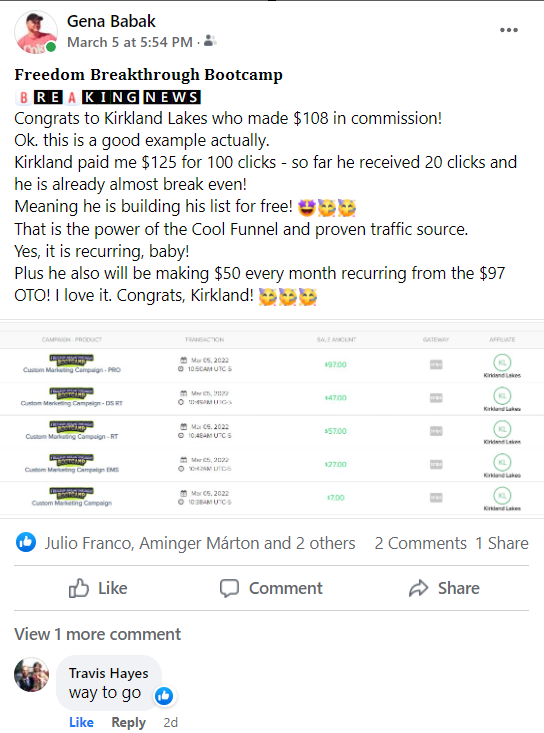Open Gena Babak's profile name link
The width and height of the screenshot is (544, 733).
coord(111,22)
